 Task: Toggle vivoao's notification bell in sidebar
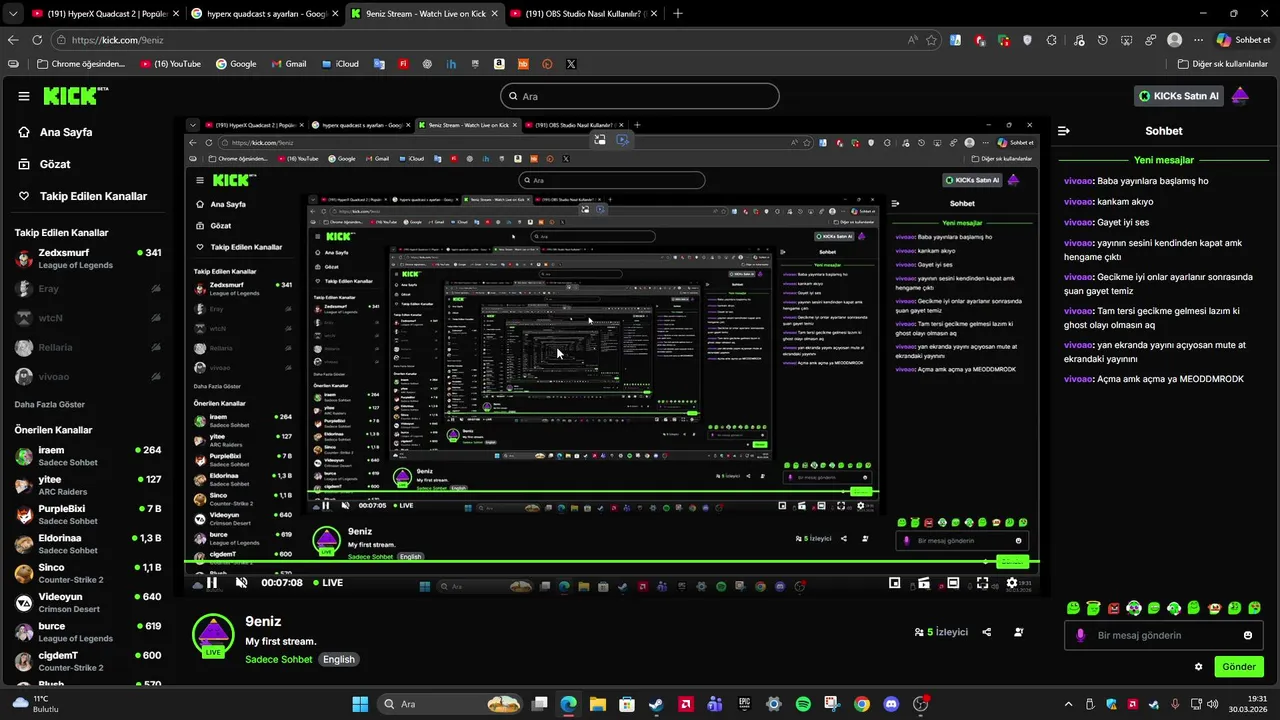click(156, 376)
